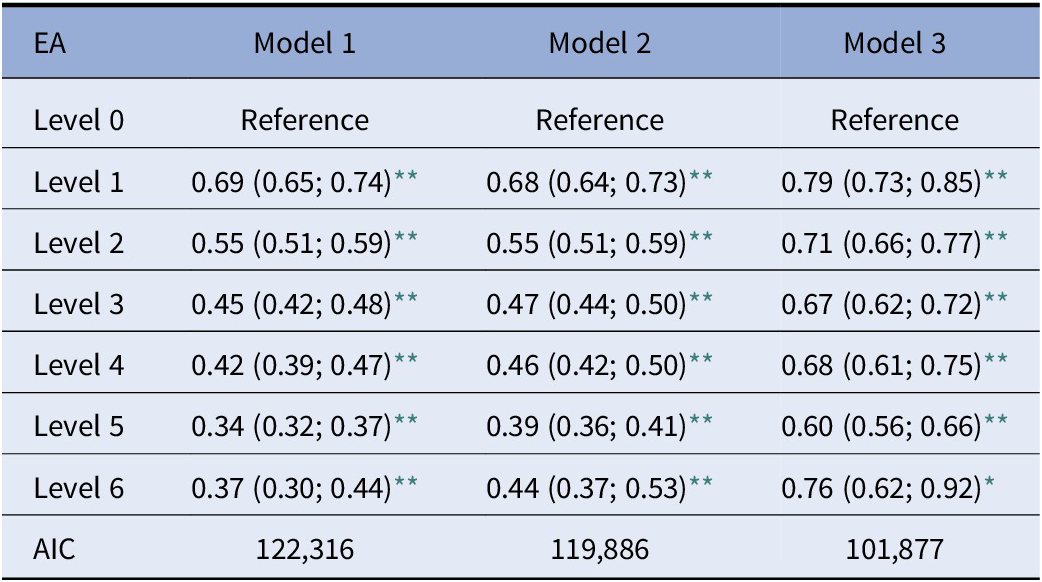Select the Model 1 column header
Image resolution: width=1042 pixels, height=582 pixels.
point(304,44)
